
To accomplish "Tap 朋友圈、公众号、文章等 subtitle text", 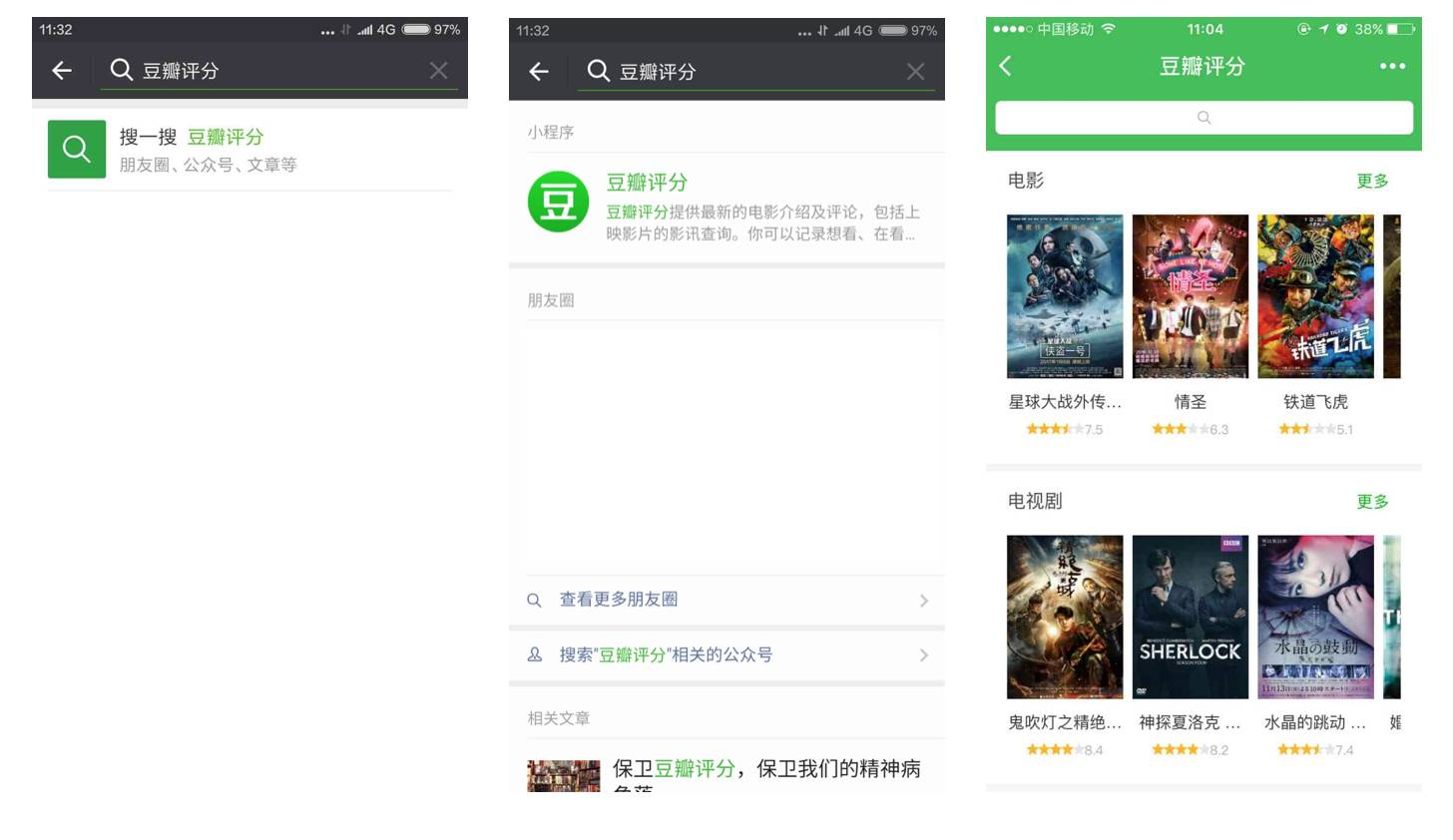I will point(208,165).
